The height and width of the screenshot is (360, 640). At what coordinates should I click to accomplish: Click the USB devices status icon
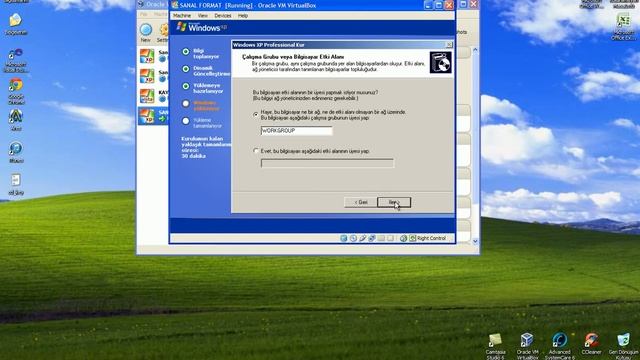tap(362, 238)
